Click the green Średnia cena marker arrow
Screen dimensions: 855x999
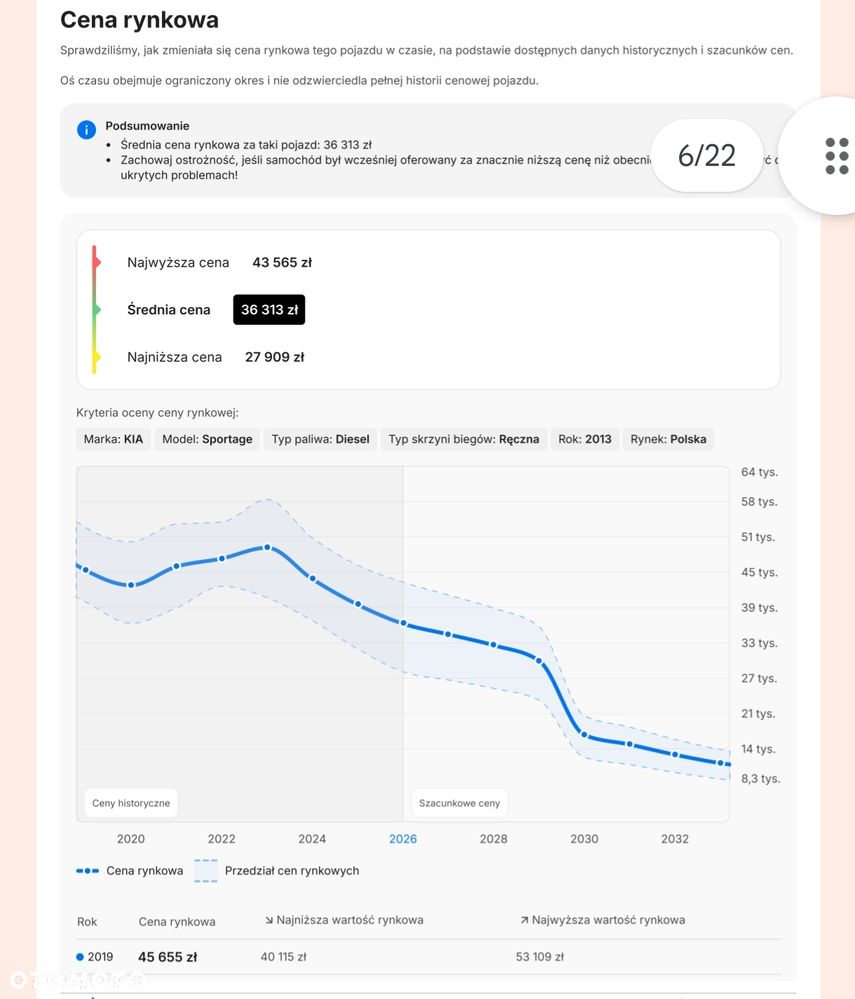pyautogui.click(x=96, y=310)
